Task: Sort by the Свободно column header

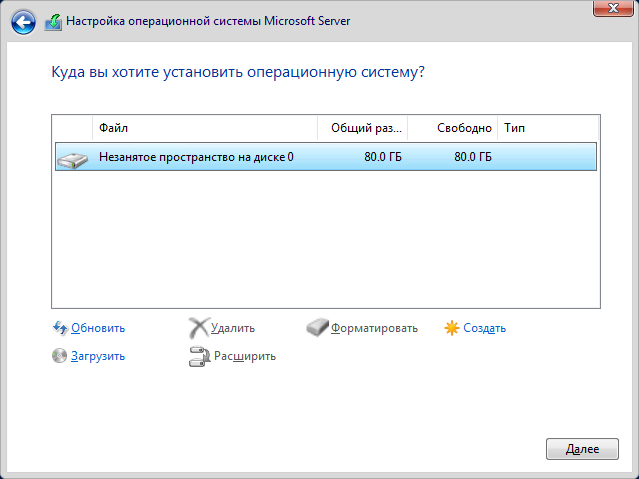Action: (452, 128)
